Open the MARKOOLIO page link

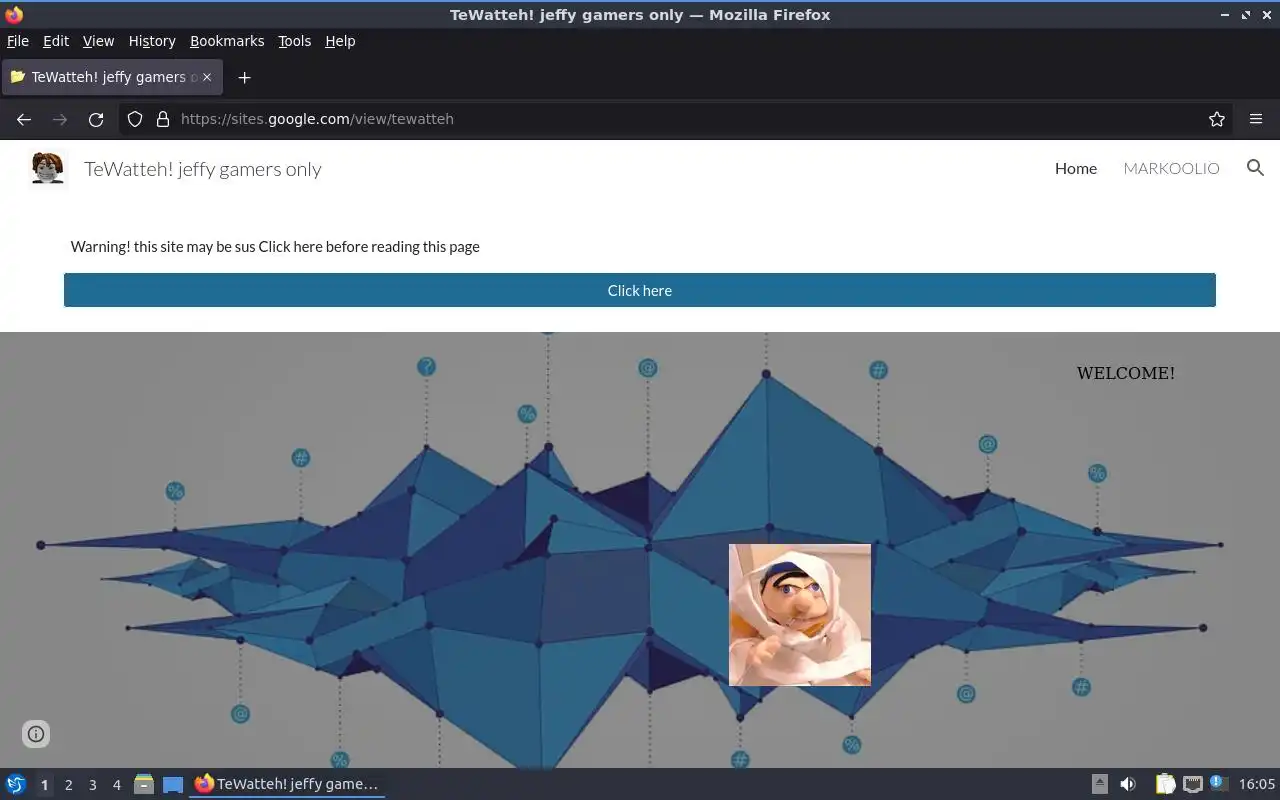click(x=1171, y=168)
